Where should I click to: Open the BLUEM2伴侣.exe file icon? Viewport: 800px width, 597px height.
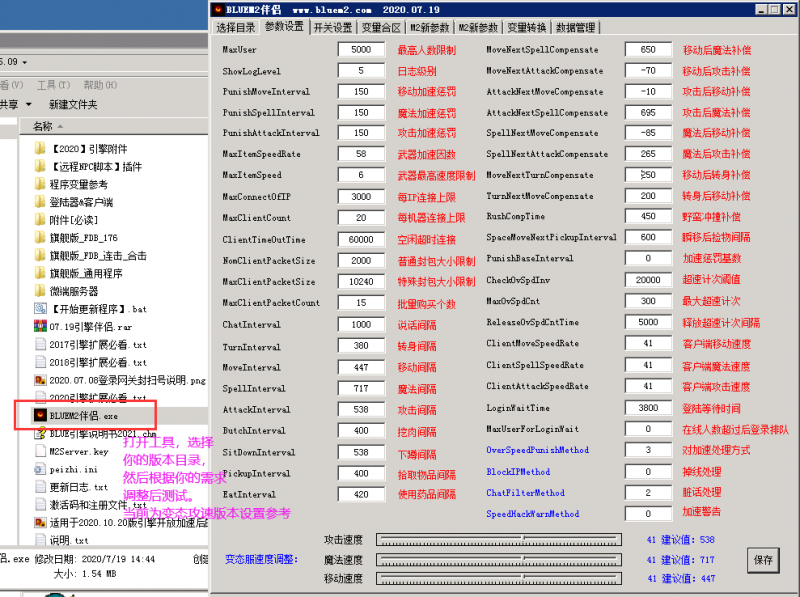coord(40,414)
